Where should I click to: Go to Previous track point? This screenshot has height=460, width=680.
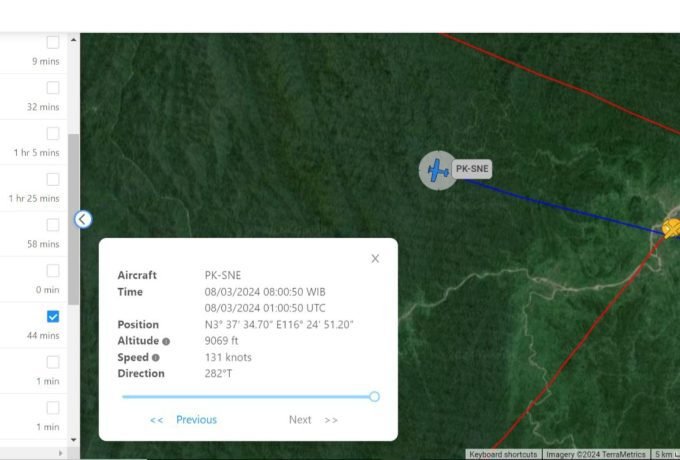pos(196,420)
